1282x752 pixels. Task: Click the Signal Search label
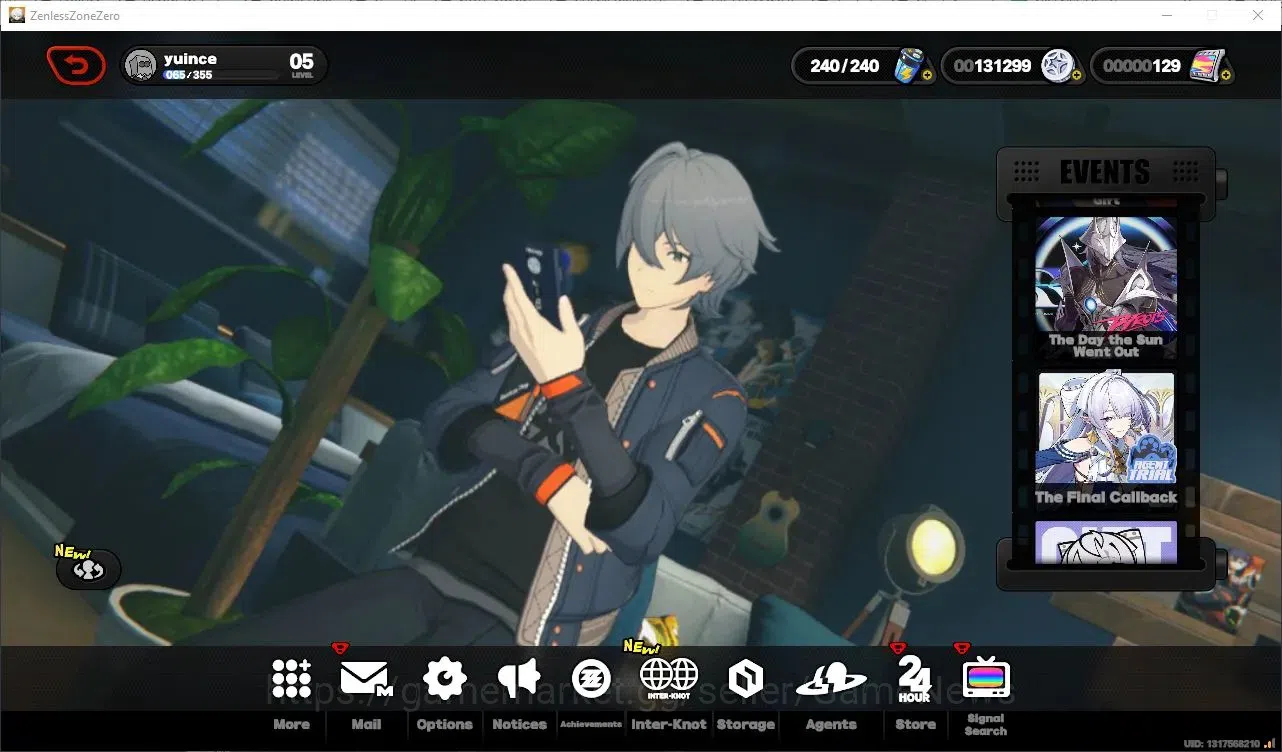tap(986, 724)
